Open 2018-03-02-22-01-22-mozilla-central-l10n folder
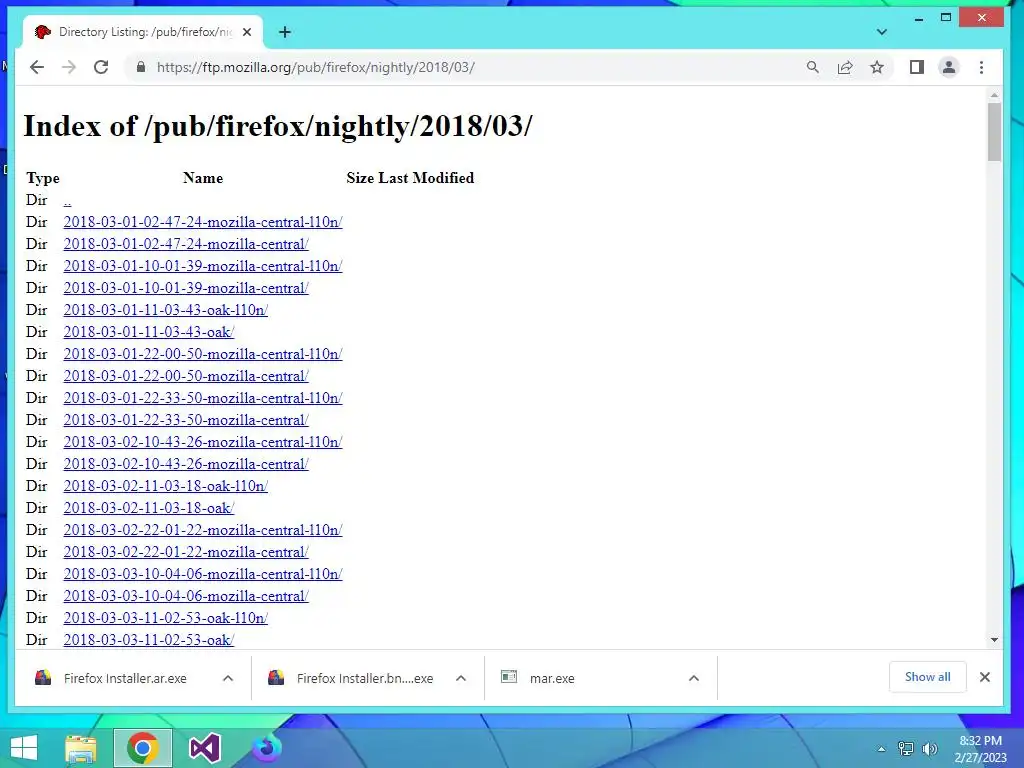The width and height of the screenshot is (1024, 768). pyautogui.click(x=203, y=530)
